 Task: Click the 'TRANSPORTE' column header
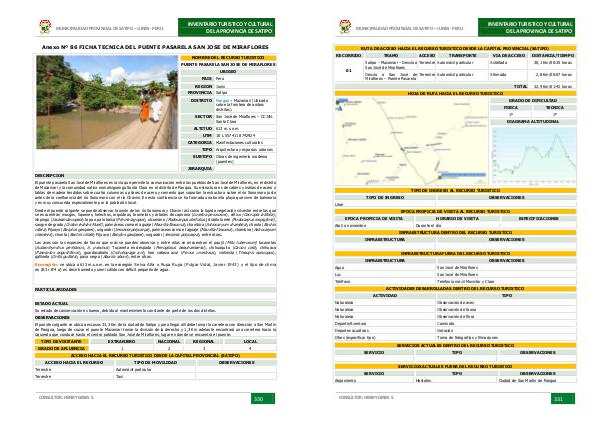pyautogui.click(x=463, y=55)
